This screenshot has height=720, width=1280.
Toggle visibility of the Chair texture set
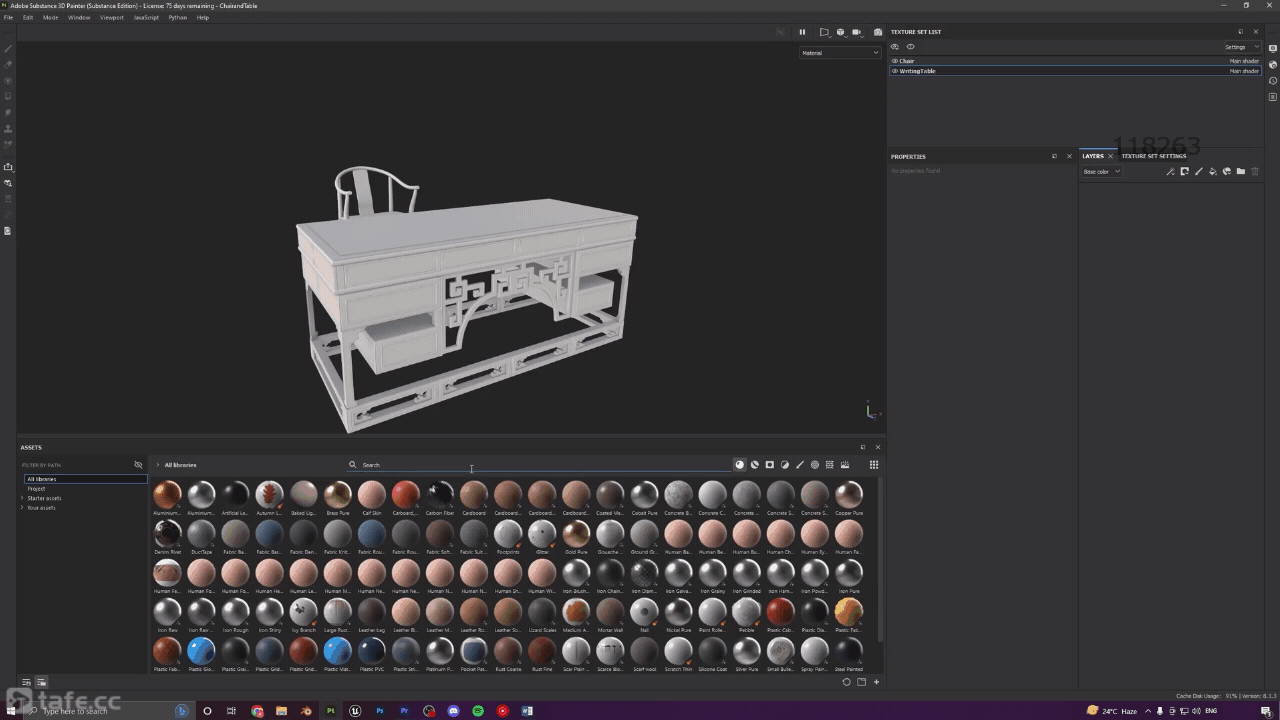[895, 61]
